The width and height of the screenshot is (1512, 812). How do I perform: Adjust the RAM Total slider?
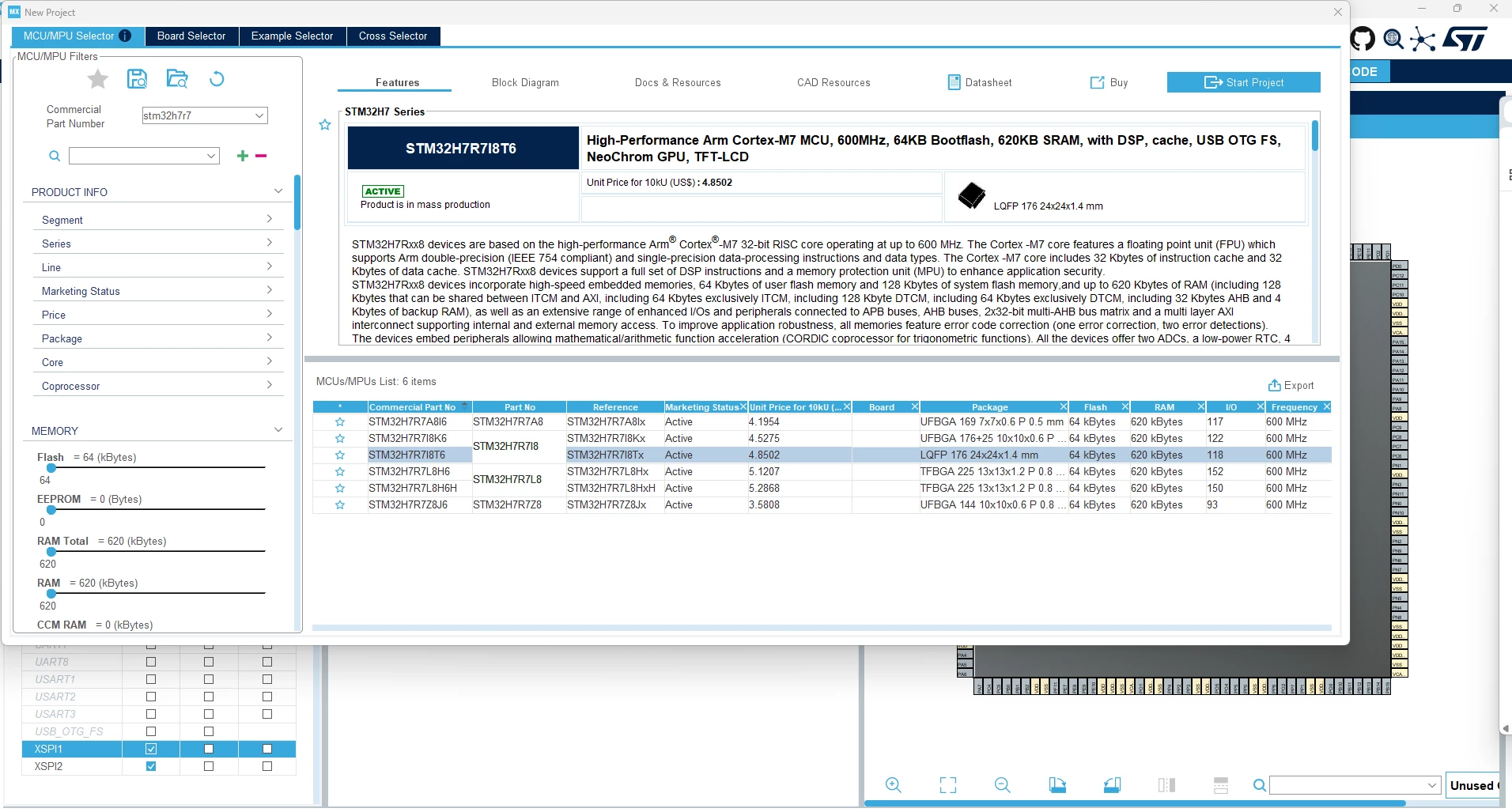pyautogui.click(x=51, y=552)
